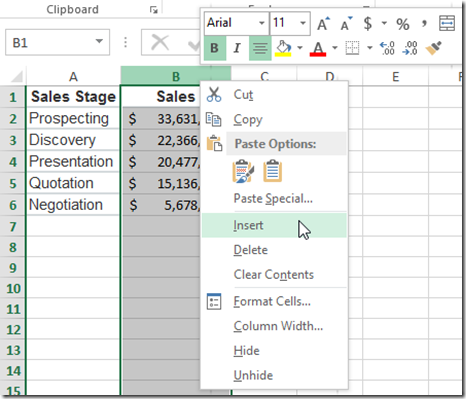
Task: Apply Percent Style formatting
Action: 403,24
